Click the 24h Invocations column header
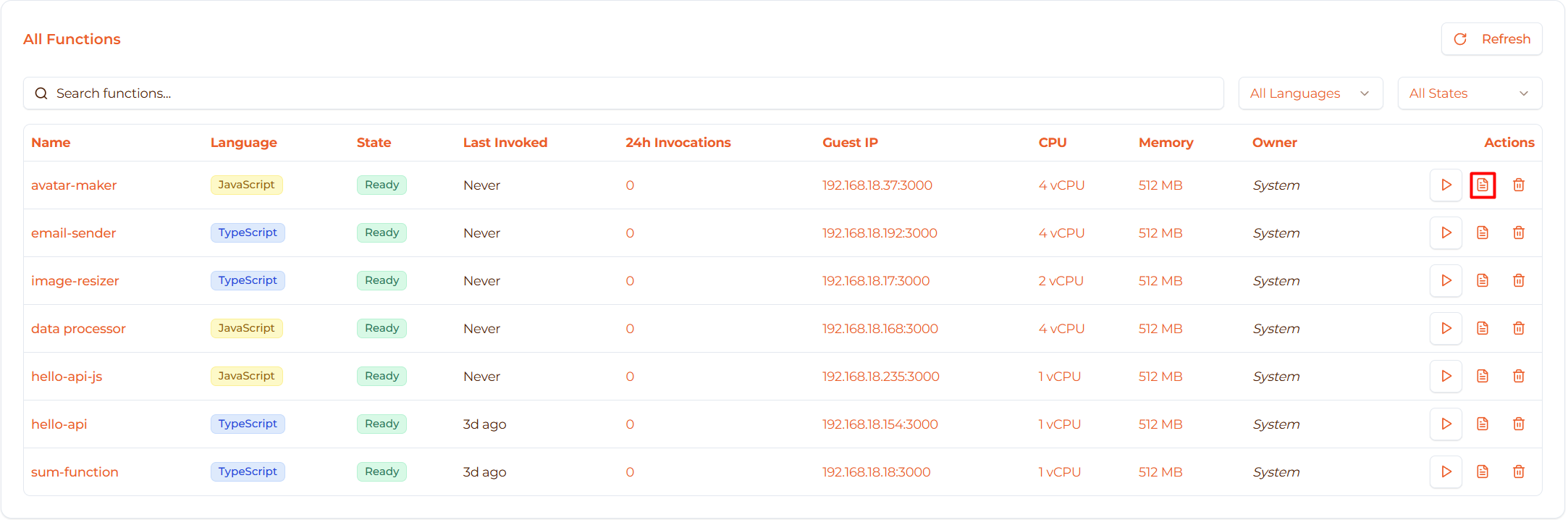The width and height of the screenshot is (1568, 520). tap(678, 143)
